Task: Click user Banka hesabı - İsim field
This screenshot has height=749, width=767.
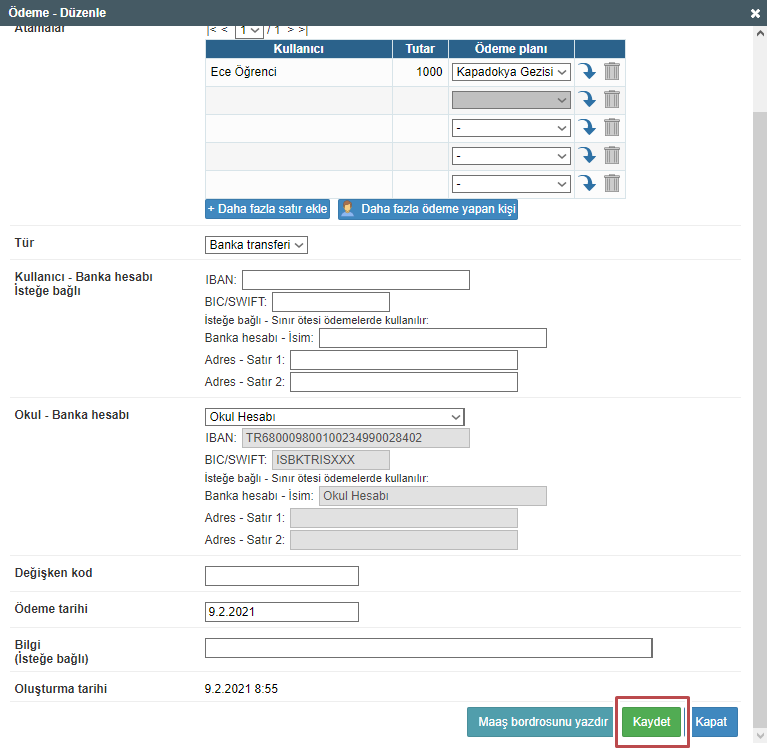Action: tap(433, 338)
